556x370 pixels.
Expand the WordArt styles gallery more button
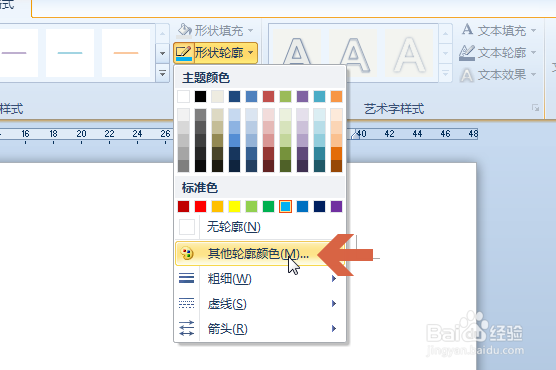[445, 73]
